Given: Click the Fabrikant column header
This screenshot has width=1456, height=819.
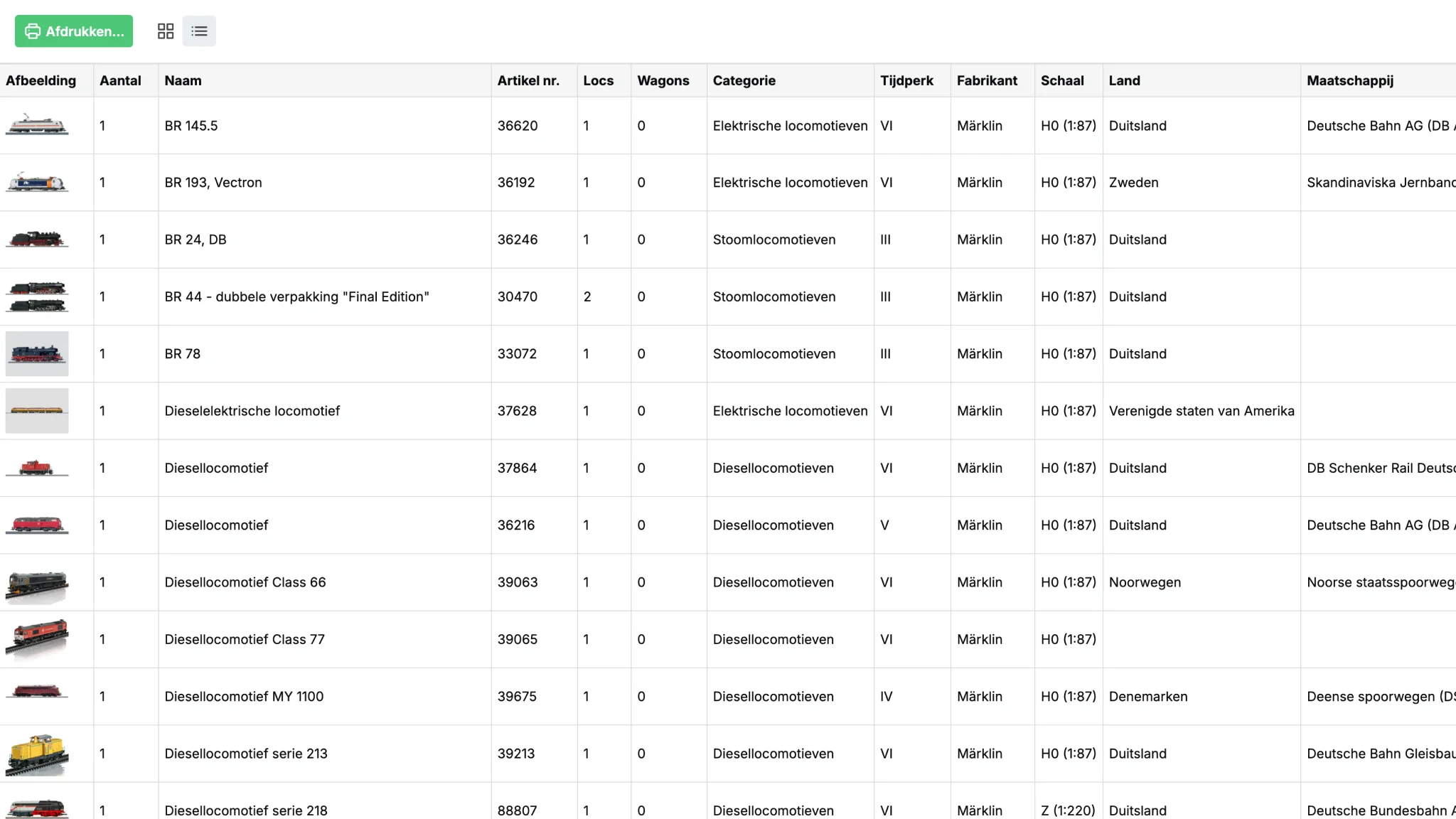Looking at the screenshot, I should click(987, 80).
